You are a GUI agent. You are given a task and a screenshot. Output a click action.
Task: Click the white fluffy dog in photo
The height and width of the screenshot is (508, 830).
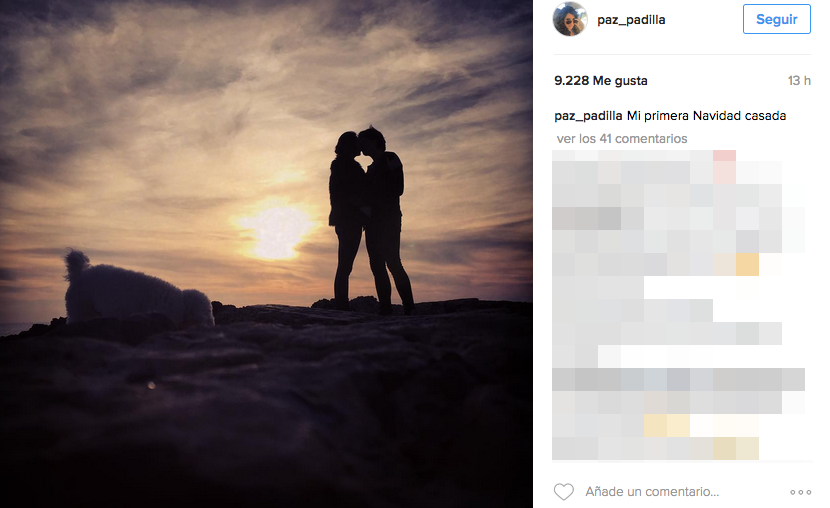tap(138, 290)
